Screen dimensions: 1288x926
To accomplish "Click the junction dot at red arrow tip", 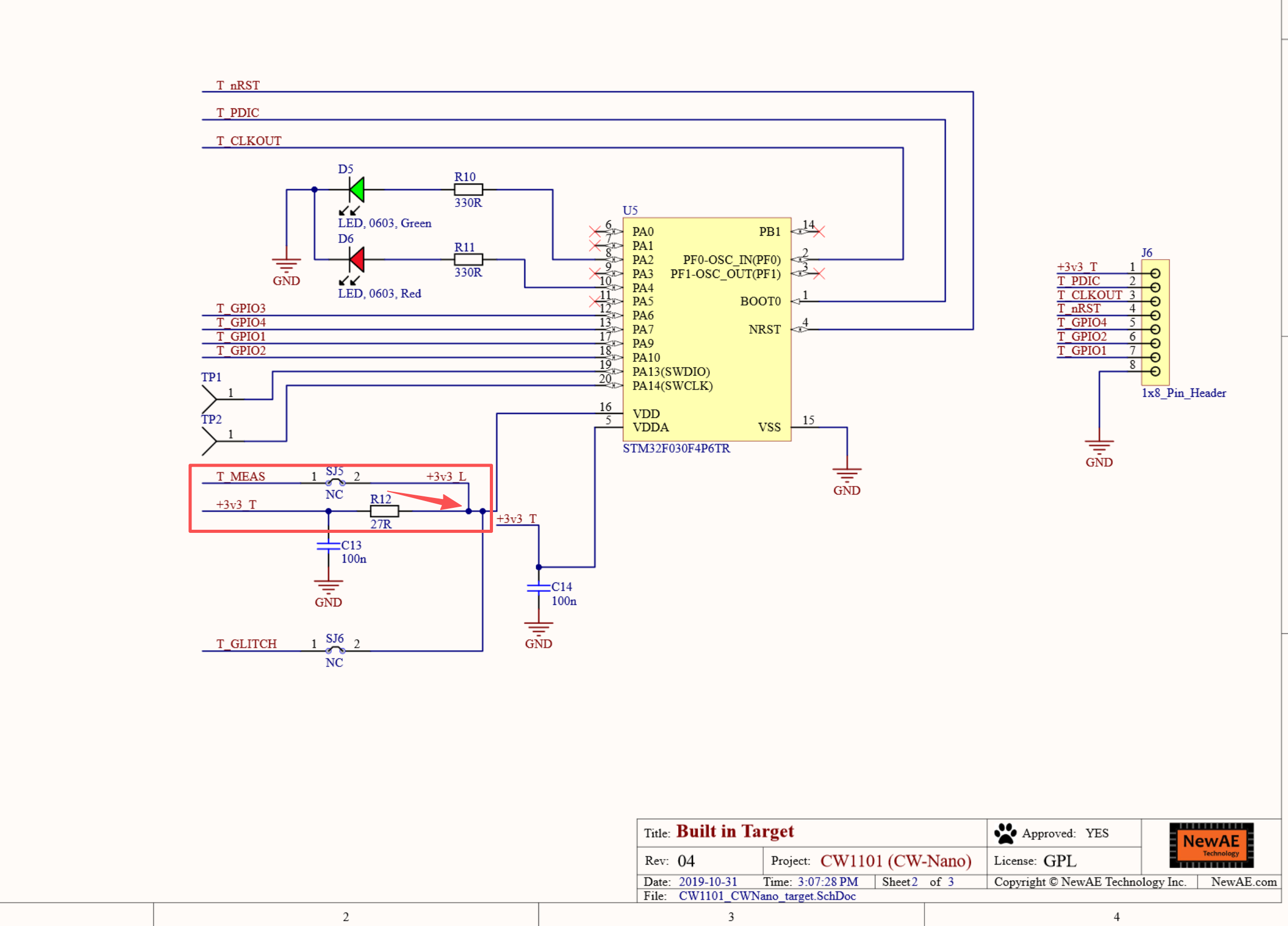I will pyautogui.click(x=468, y=511).
